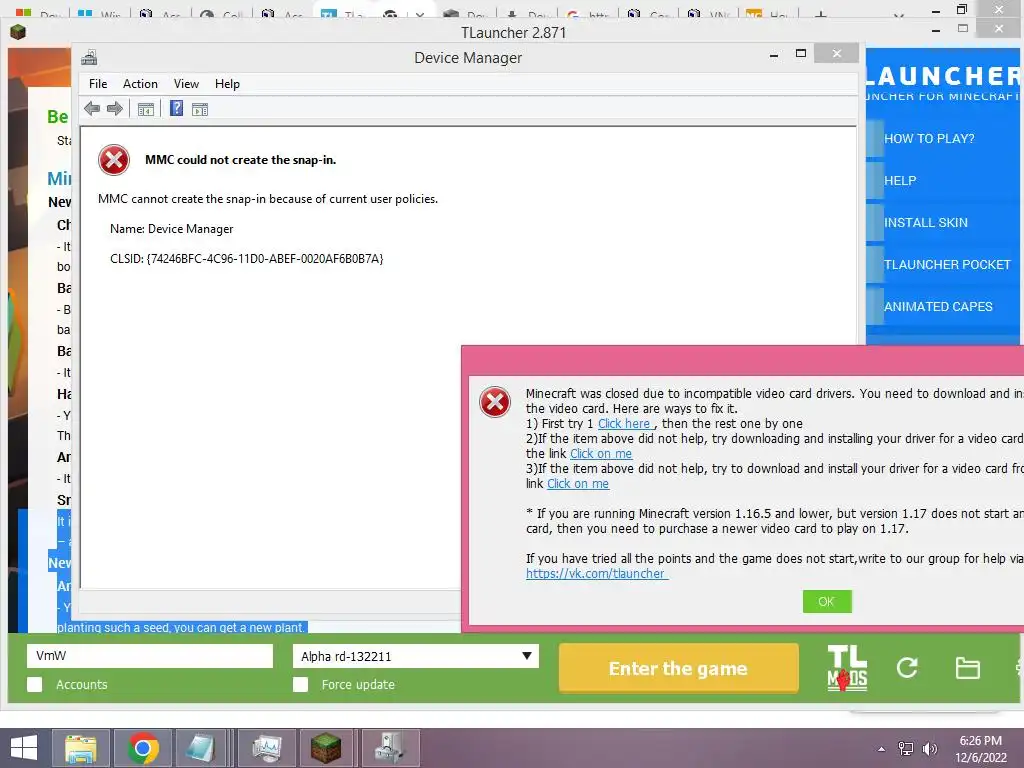The image size is (1024, 768).
Task: Open the File menu in Device Manager
Action: (98, 84)
